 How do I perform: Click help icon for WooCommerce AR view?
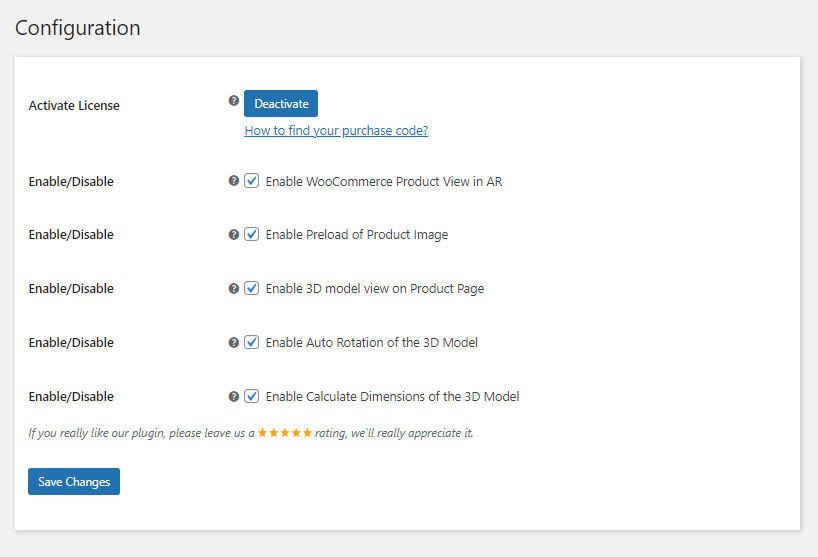tap(234, 180)
